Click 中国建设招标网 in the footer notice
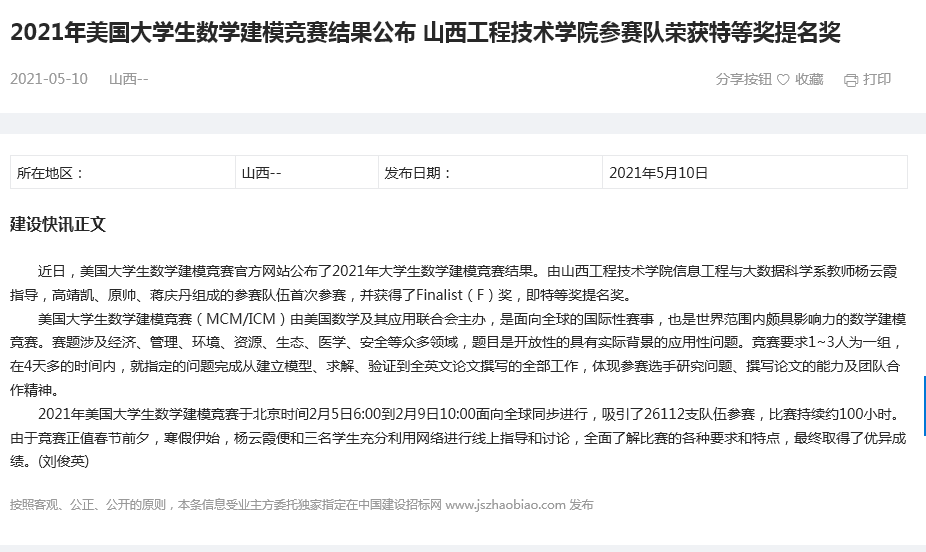926x552 pixels. [x=401, y=505]
